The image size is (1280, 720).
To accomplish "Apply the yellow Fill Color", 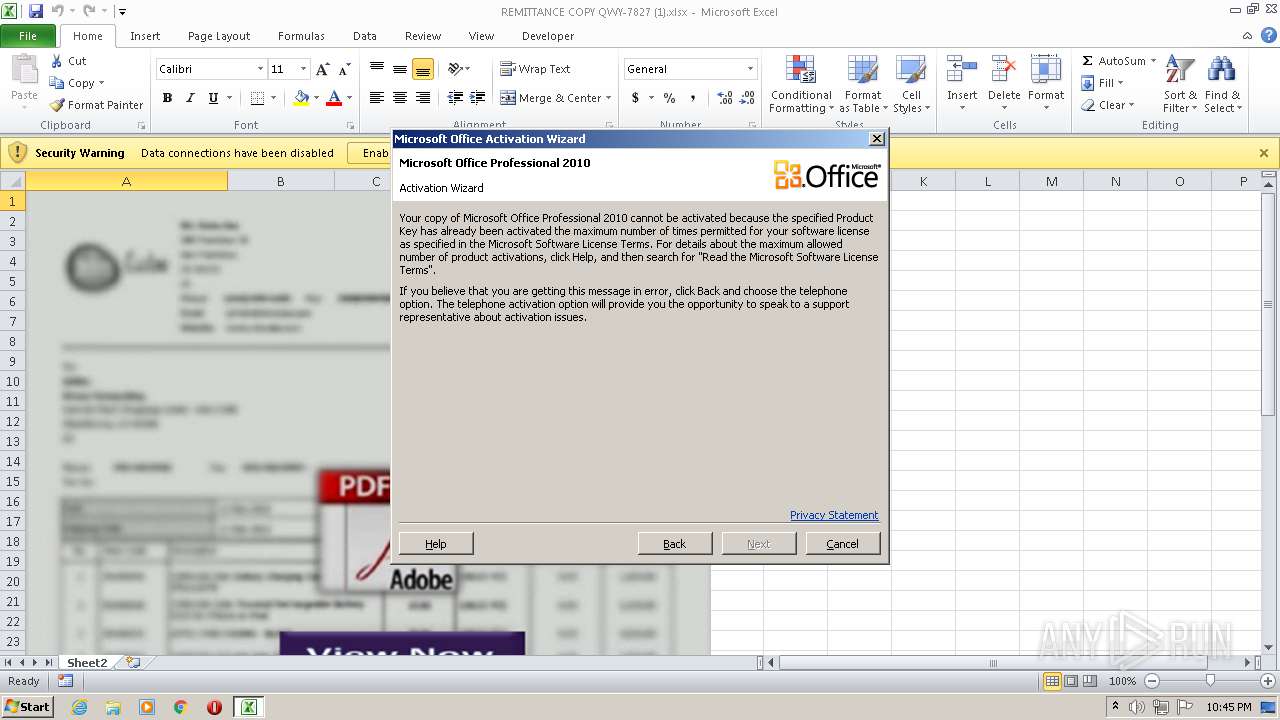I will coord(301,98).
